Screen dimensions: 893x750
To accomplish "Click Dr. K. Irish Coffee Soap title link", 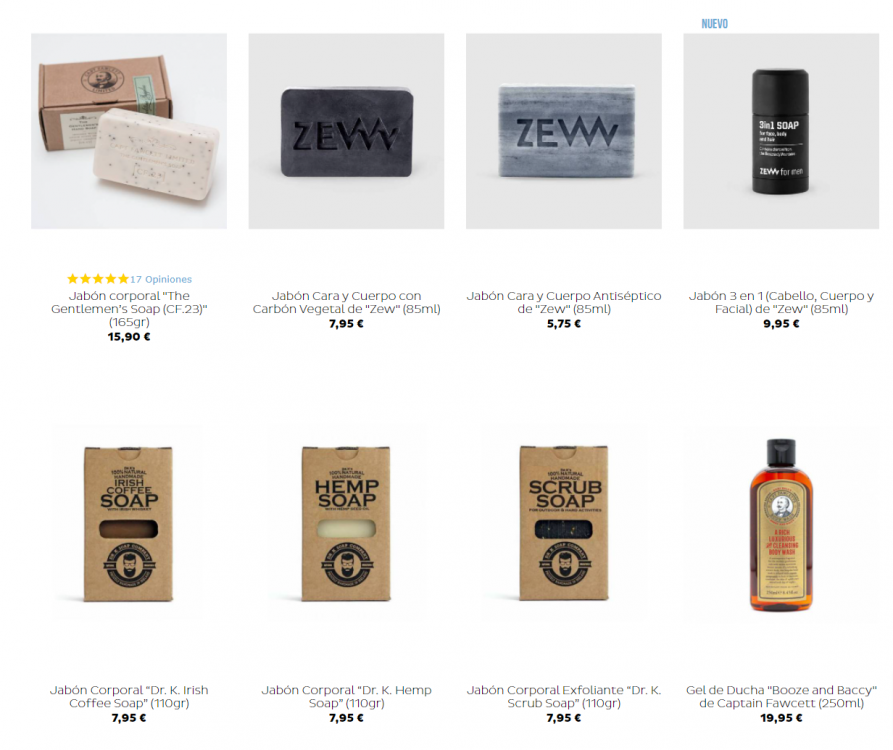I will [129, 696].
